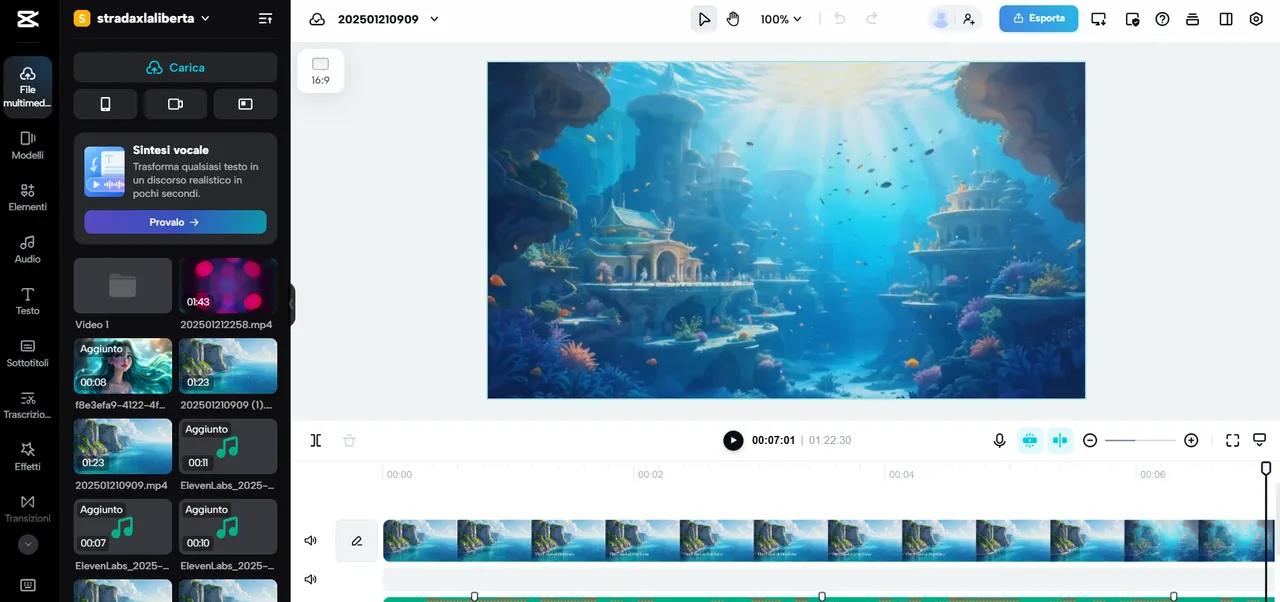This screenshot has height=602, width=1280.
Task: Open the calendar scheduling icon
Action: pos(1132,19)
